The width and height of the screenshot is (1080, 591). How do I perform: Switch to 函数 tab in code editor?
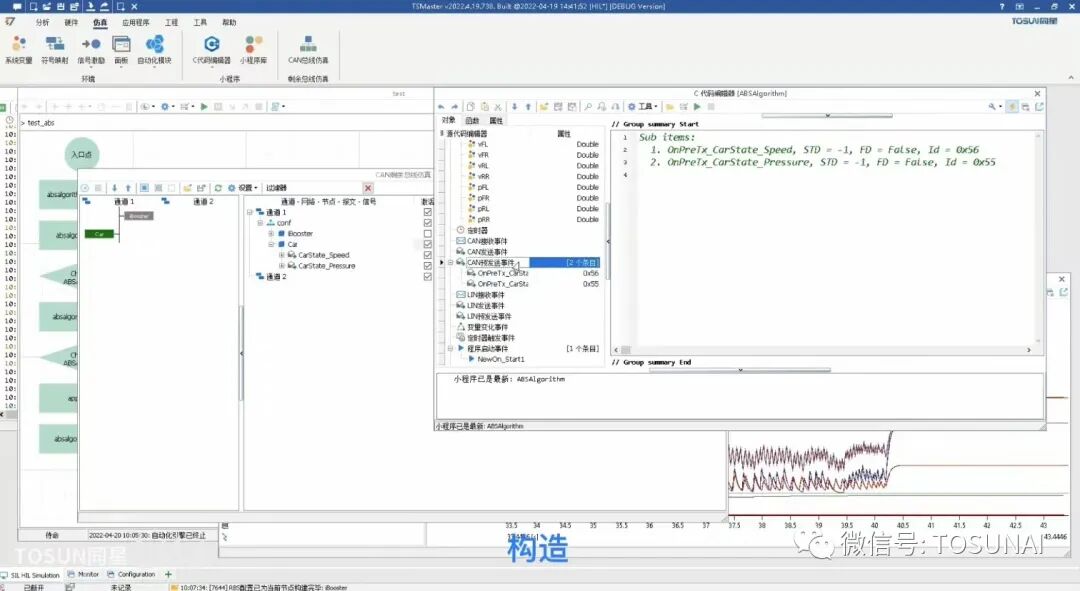point(472,121)
